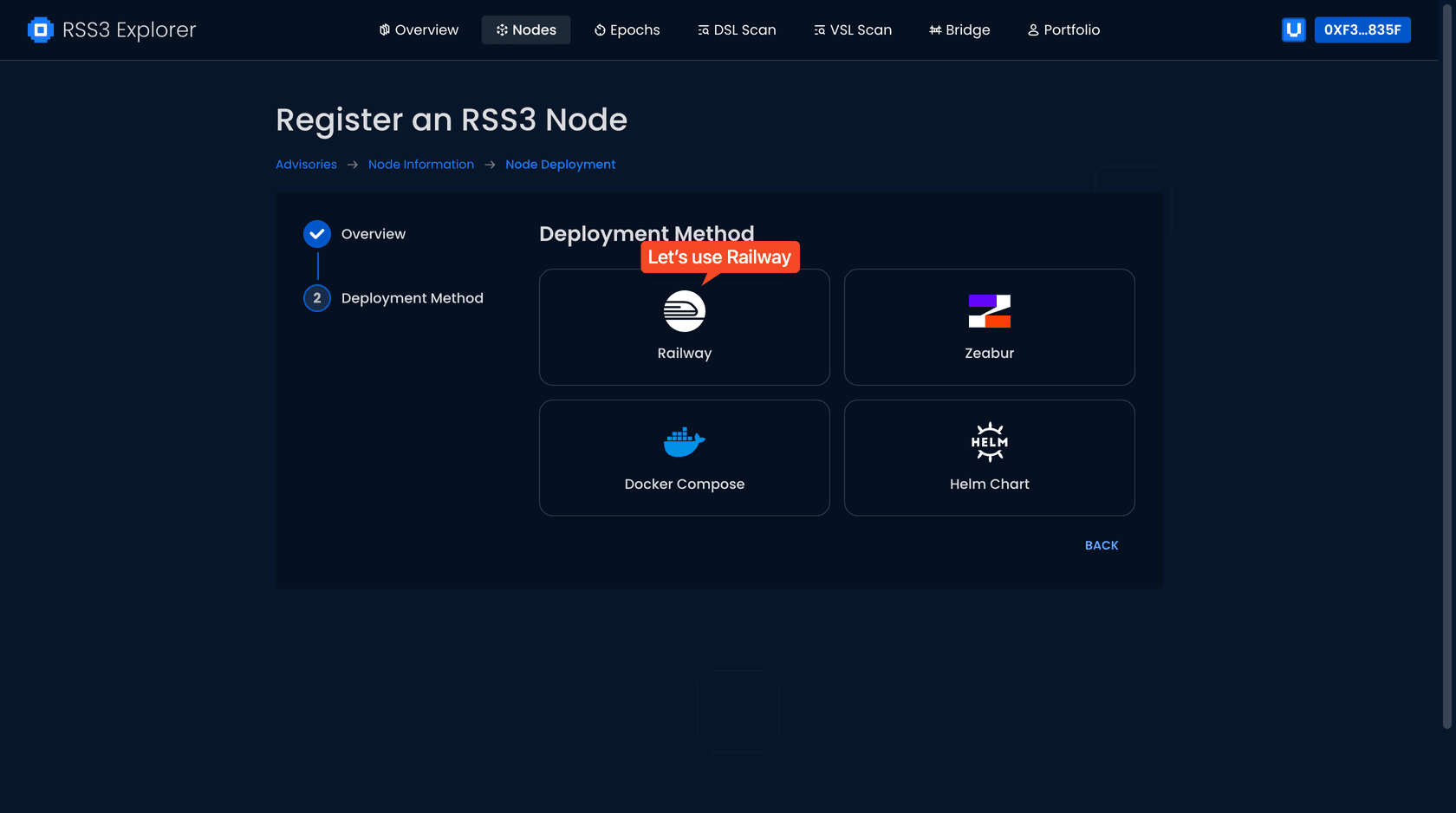1456x813 pixels.
Task: Click the BACK button
Action: [x=1102, y=545]
